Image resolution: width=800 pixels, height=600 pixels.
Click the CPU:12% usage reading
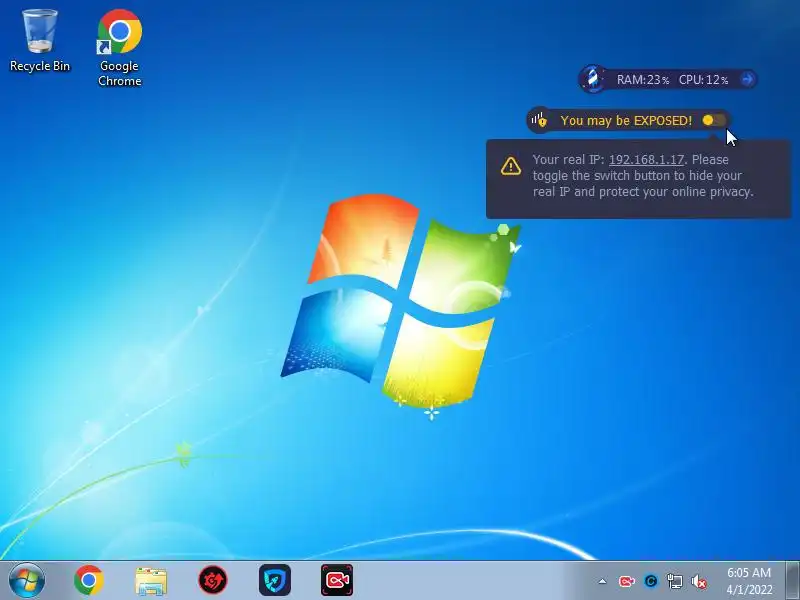point(704,80)
